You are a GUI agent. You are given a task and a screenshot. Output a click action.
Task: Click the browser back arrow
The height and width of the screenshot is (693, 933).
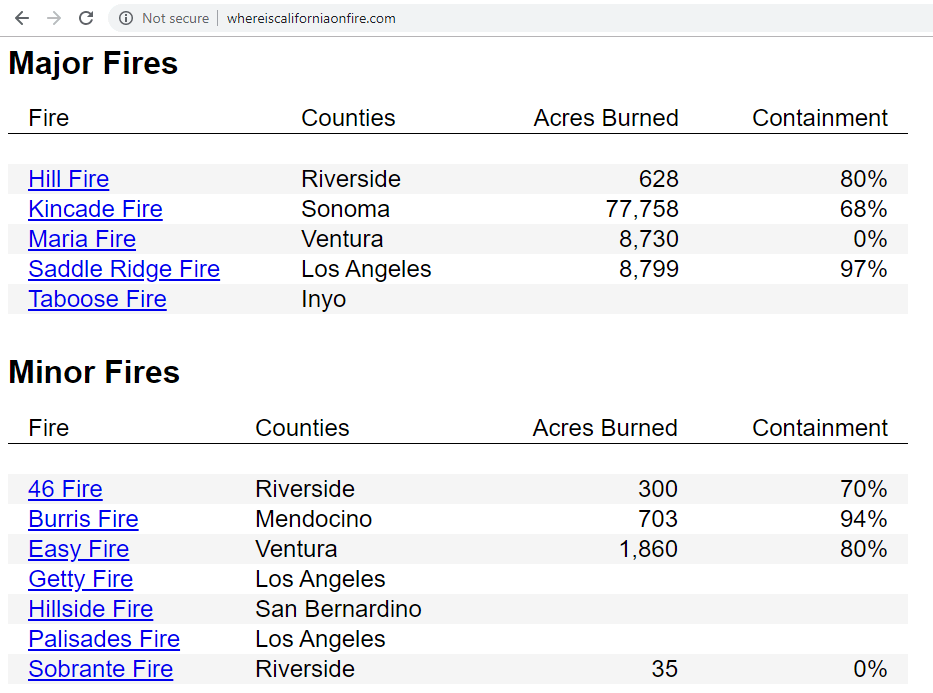pyautogui.click(x=22, y=18)
